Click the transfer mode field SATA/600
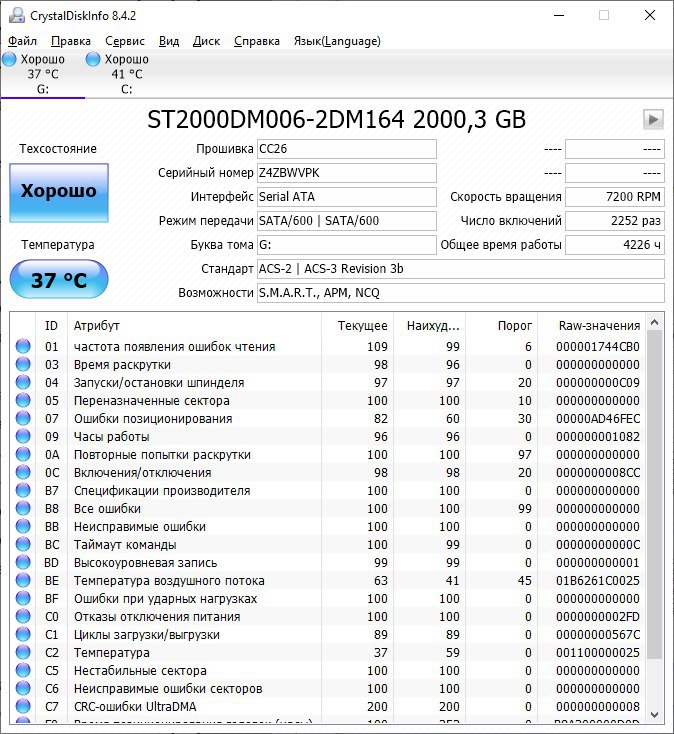The width and height of the screenshot is (674, 734). pyautogui.click(x=347, y=220)
